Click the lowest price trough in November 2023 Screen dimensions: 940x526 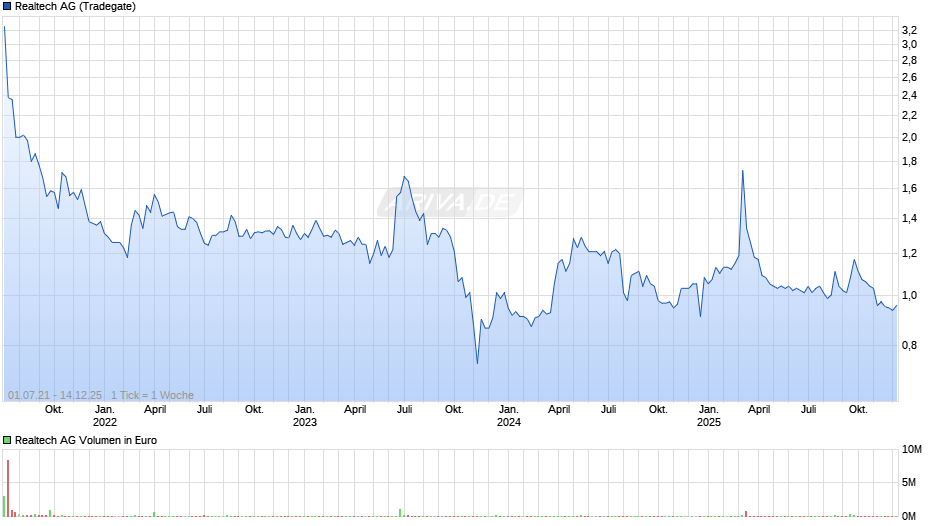click(x=477, y=362)
